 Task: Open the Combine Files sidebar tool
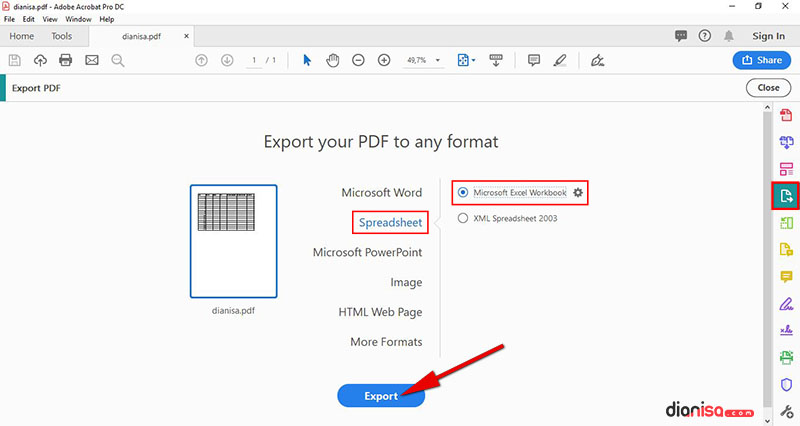click(x=786, y=142)
